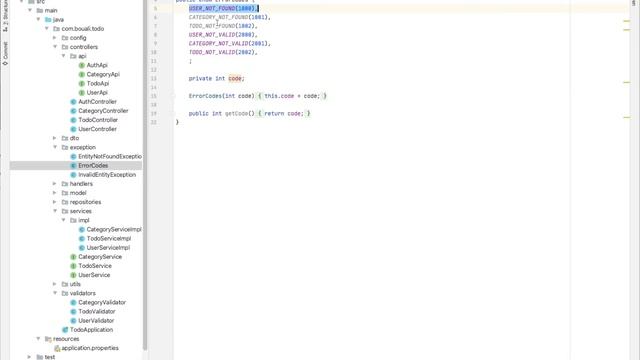Image resolution: width=640 pixels, height=360 pixels.
Task: Expand the repositories package
Action: [x=55, y=202]
